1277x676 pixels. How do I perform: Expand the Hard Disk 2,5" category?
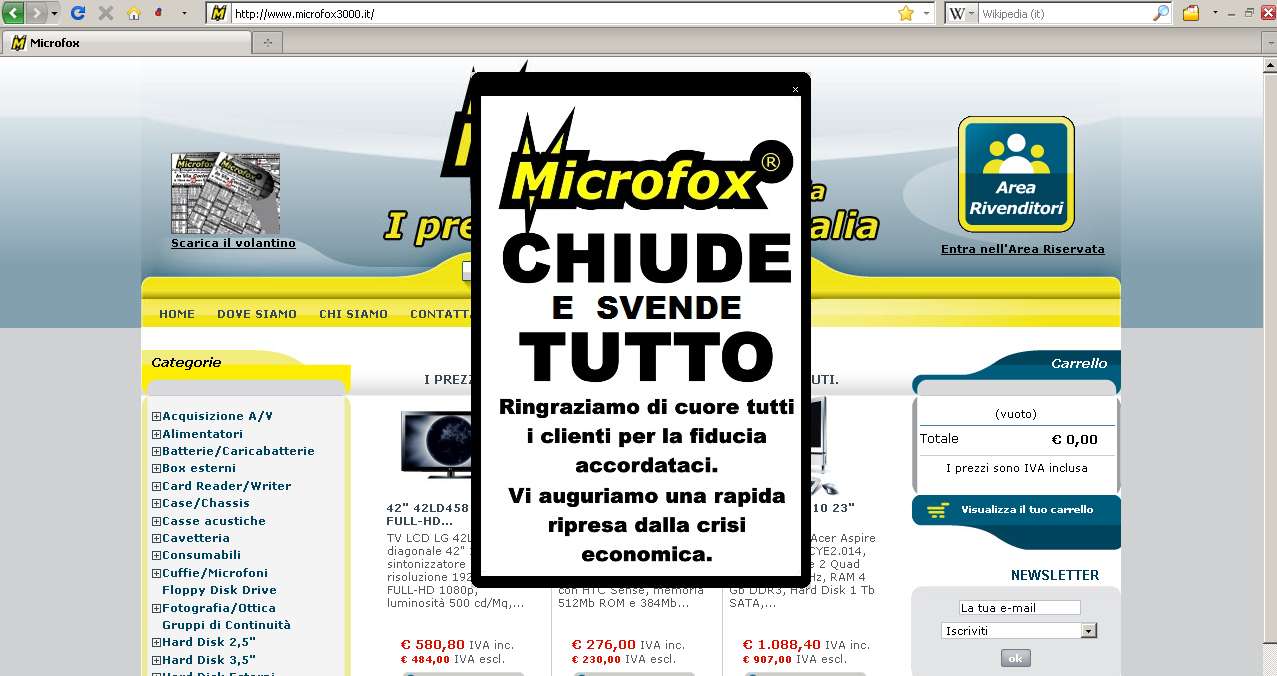point(157,643)
